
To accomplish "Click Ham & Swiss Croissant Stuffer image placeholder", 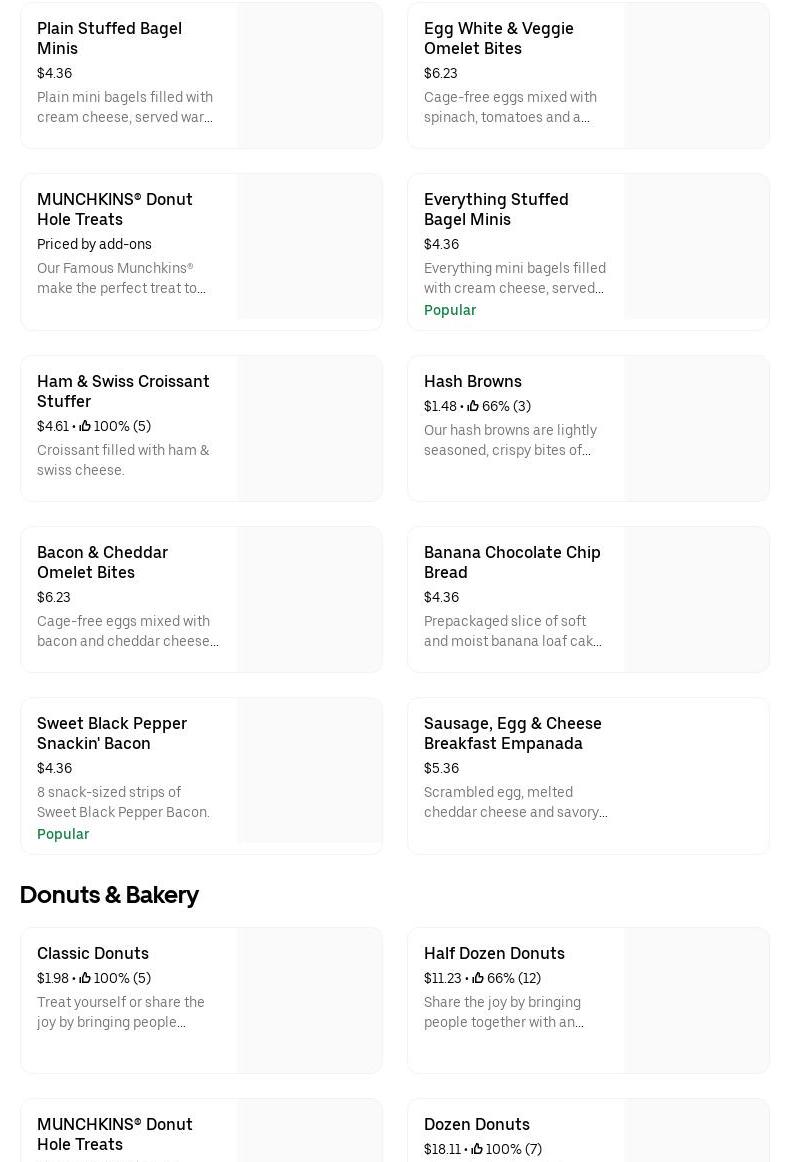I will pyautogui.click(x=309, y=429).
